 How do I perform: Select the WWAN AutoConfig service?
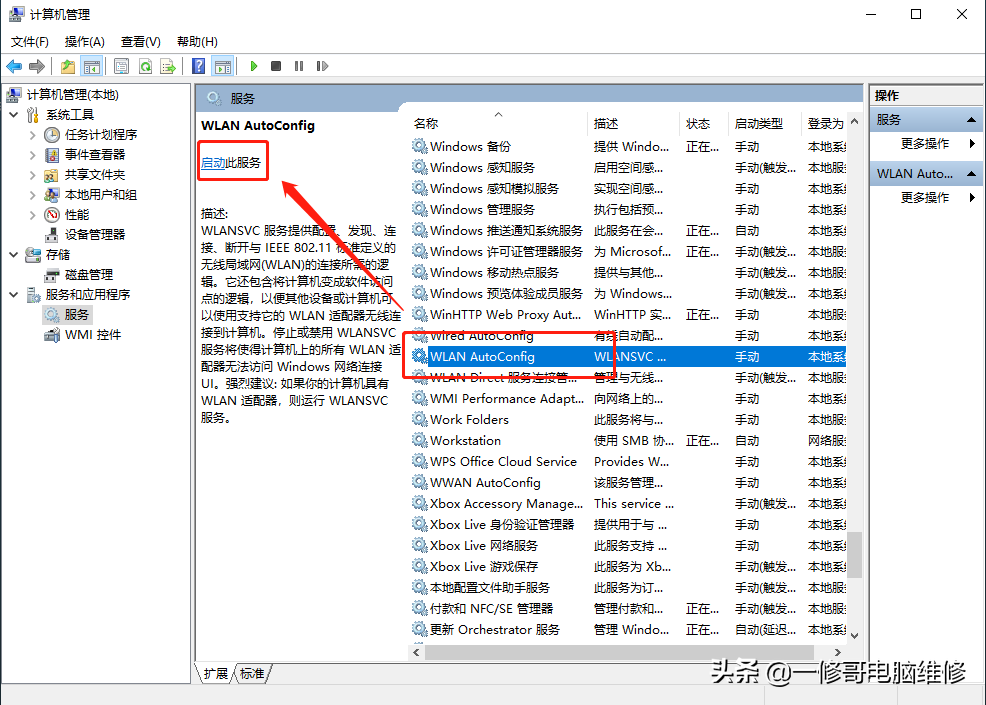628,483
